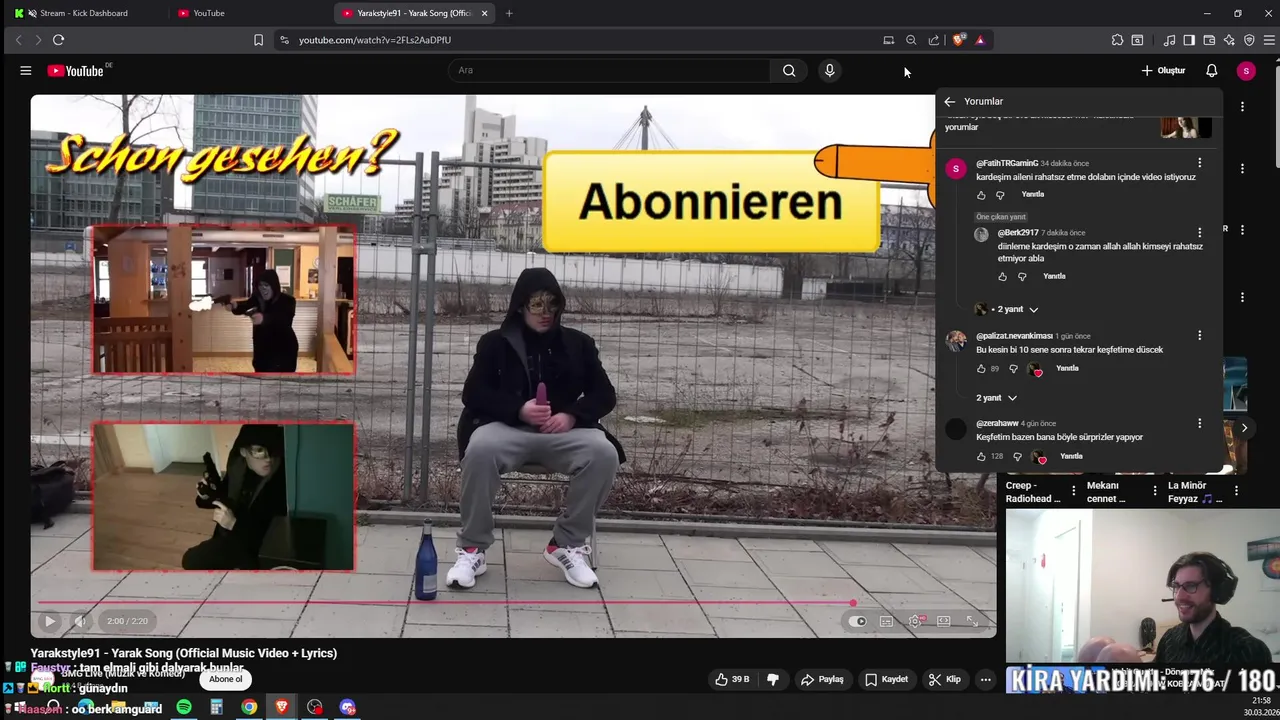
Task: Open the Brave Wallet icon
Action: click(1209, 40)
